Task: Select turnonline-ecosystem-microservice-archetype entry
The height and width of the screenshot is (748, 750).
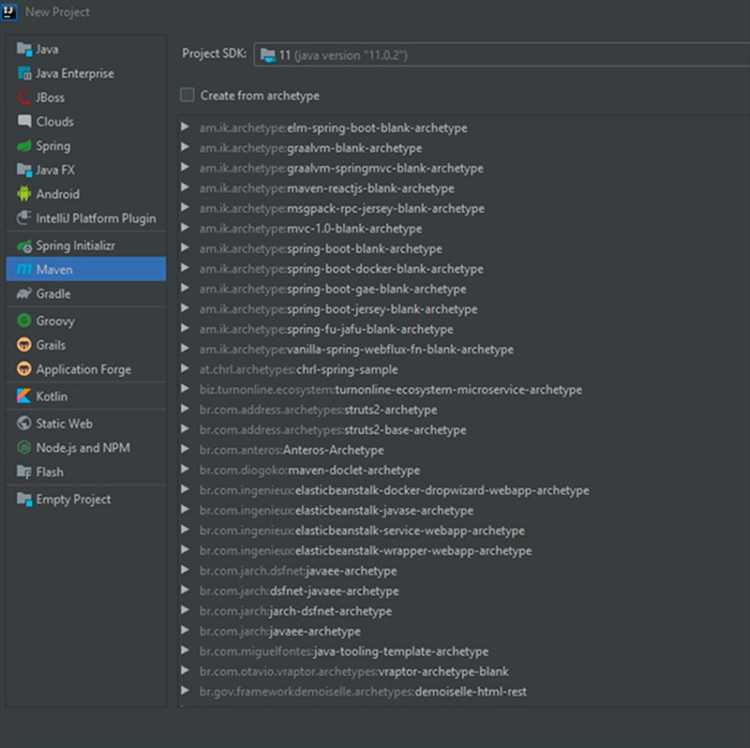Action: point(391,390)
